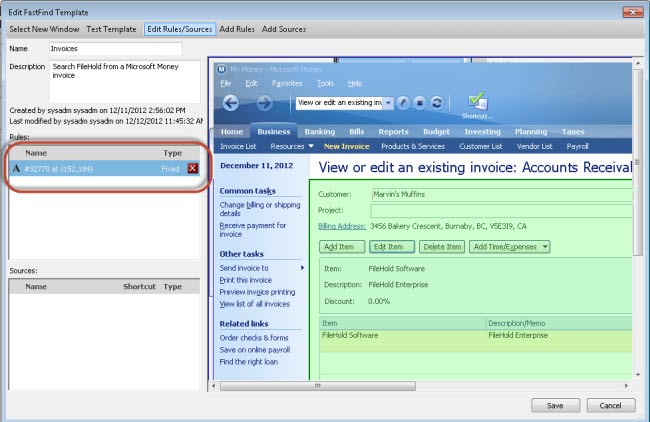Click the preview vertical scrollbar thumb
Image resolution: width=650 pixels, height=422 pixels.
[x=638, y=162]
